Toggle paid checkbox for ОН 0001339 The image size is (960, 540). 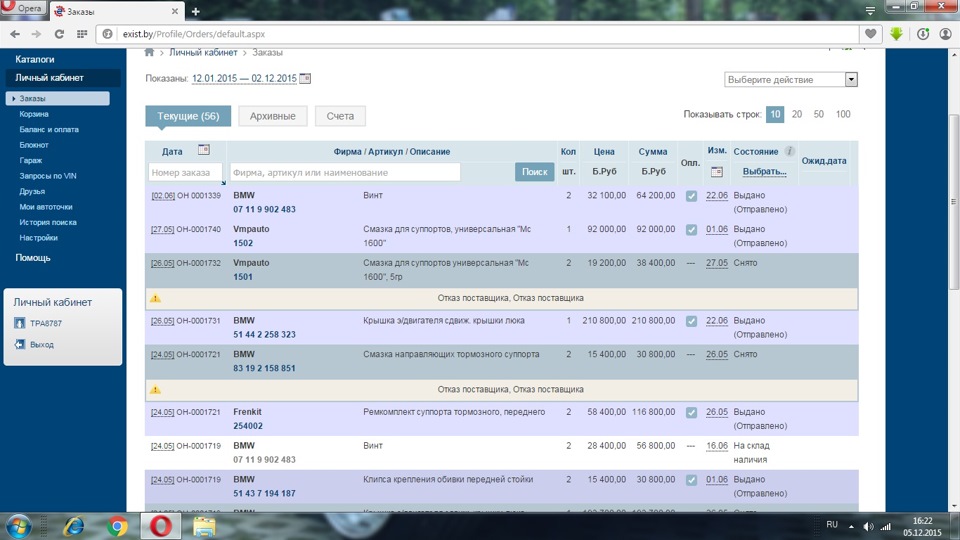[x=691, y=196]
